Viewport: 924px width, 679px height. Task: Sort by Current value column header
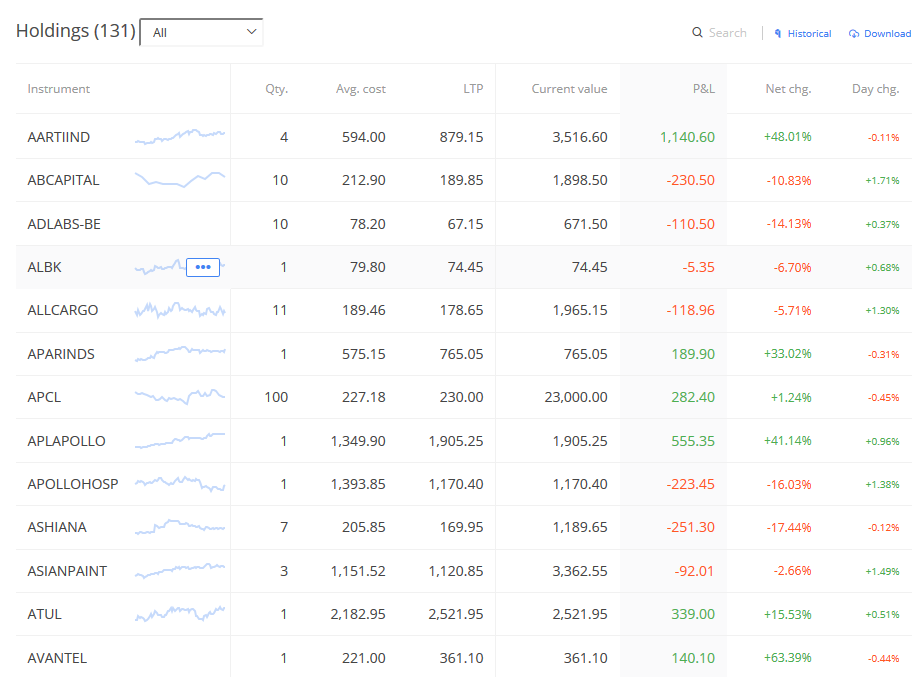(569, 89)
